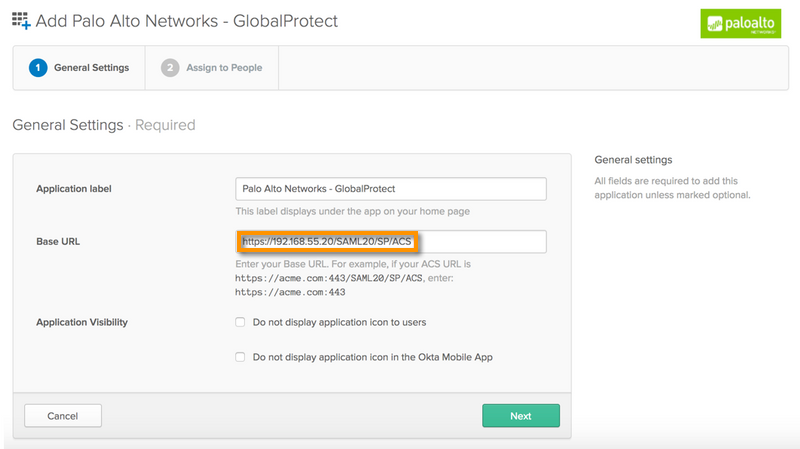Click the 'This label displays under the app' hint
Viewport: 800px width, 449px height.
(352, 211)
